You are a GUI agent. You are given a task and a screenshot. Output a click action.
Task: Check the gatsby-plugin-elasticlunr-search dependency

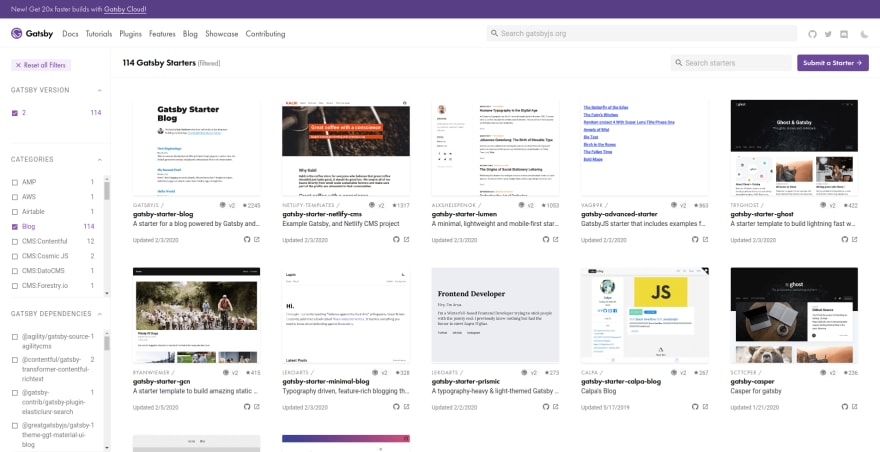(x=15, y=393)
